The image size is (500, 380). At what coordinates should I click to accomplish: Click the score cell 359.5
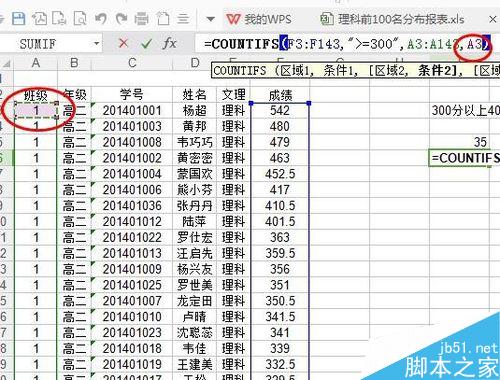(x=280, y=253)
